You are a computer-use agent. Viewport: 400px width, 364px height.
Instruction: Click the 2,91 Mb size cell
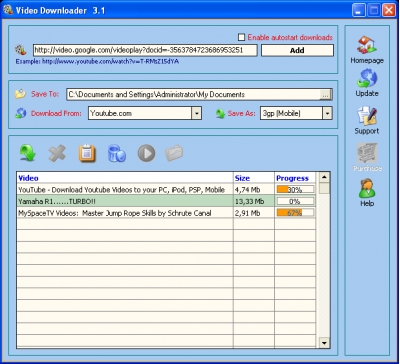(x=254, y=213)
